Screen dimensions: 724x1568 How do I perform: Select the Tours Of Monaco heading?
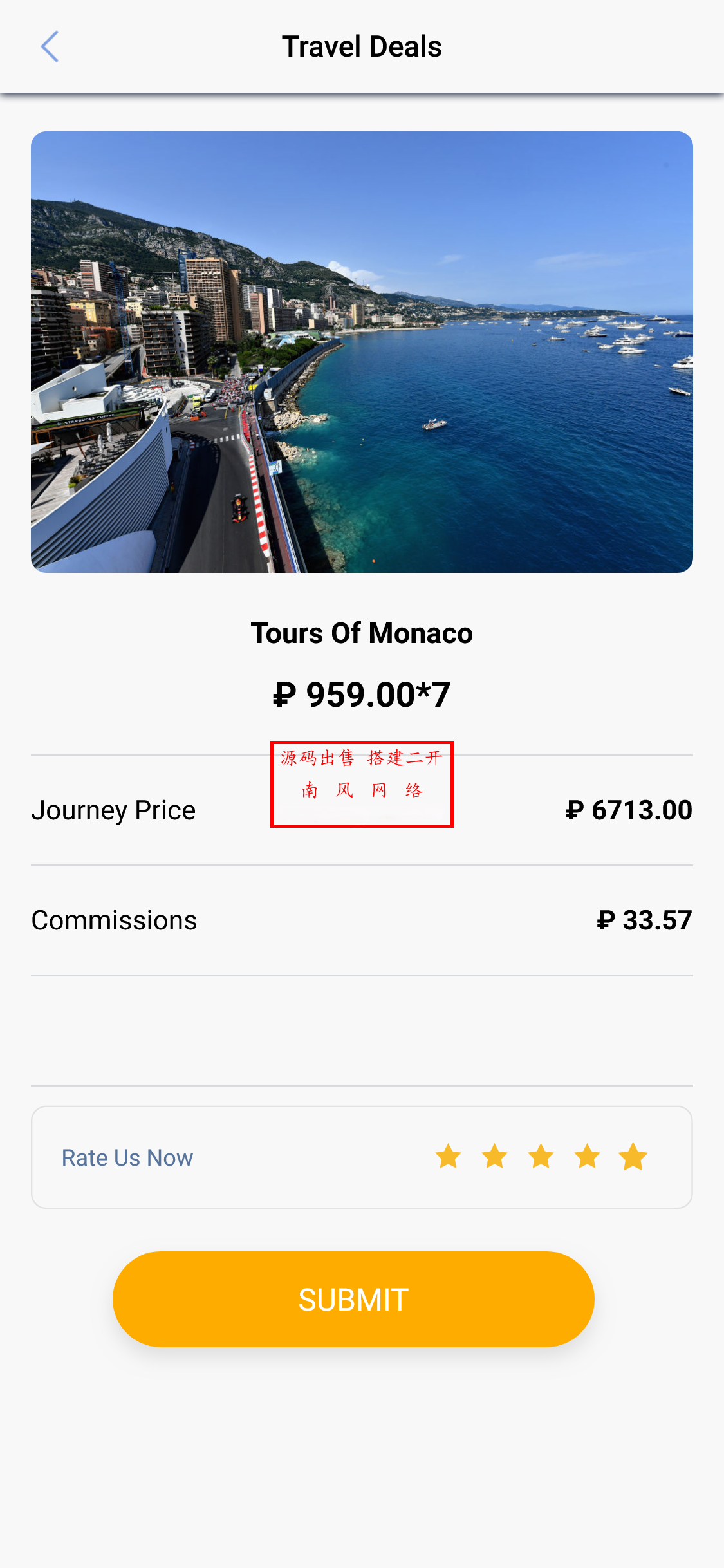click(362, 633)
